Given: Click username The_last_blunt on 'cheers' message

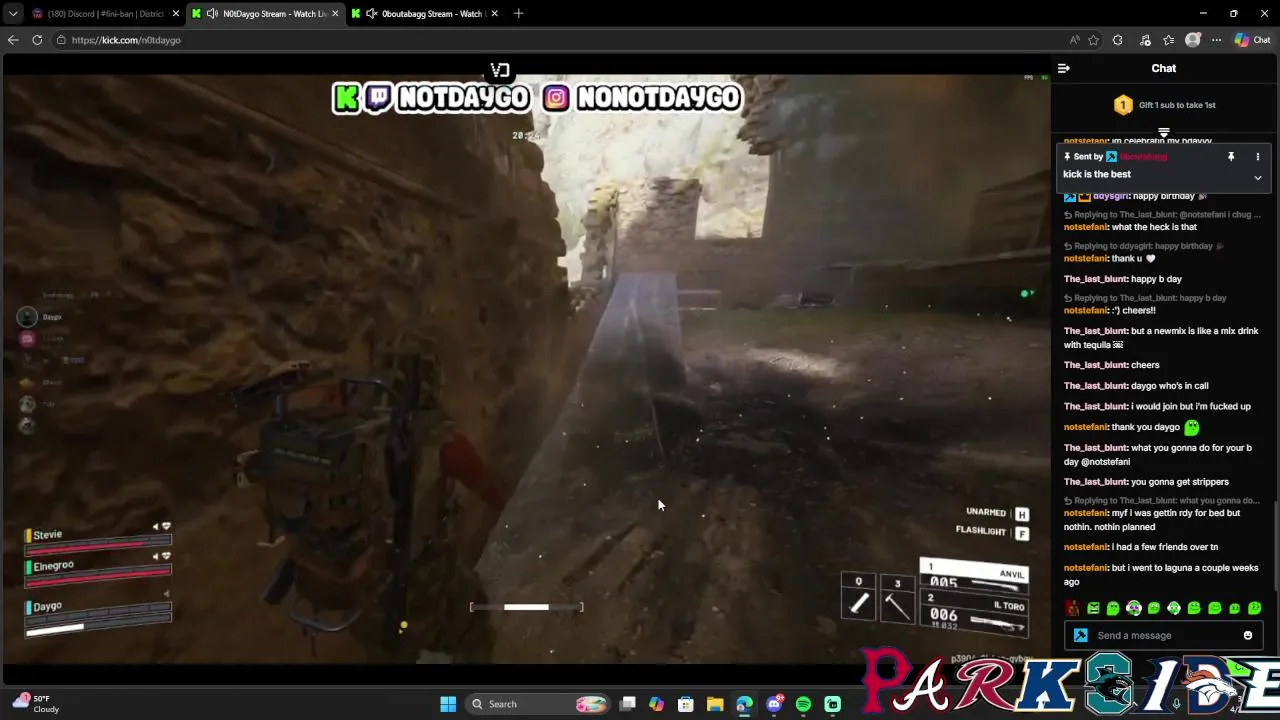Looking at the screenshot, I should click(x=1096, y=365).
